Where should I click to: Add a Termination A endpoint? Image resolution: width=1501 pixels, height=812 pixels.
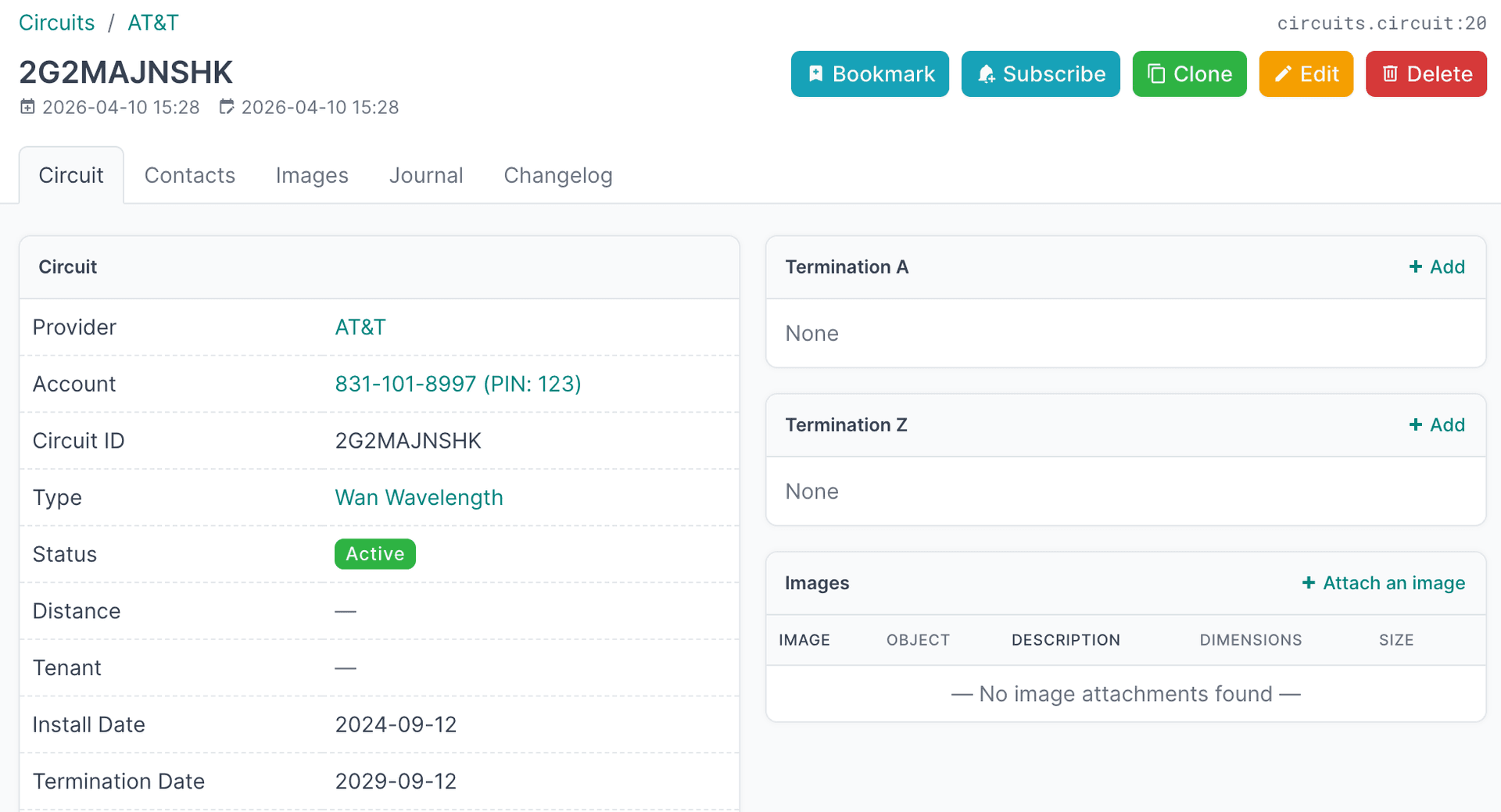pyautogui.click(x=1436, y=267)
